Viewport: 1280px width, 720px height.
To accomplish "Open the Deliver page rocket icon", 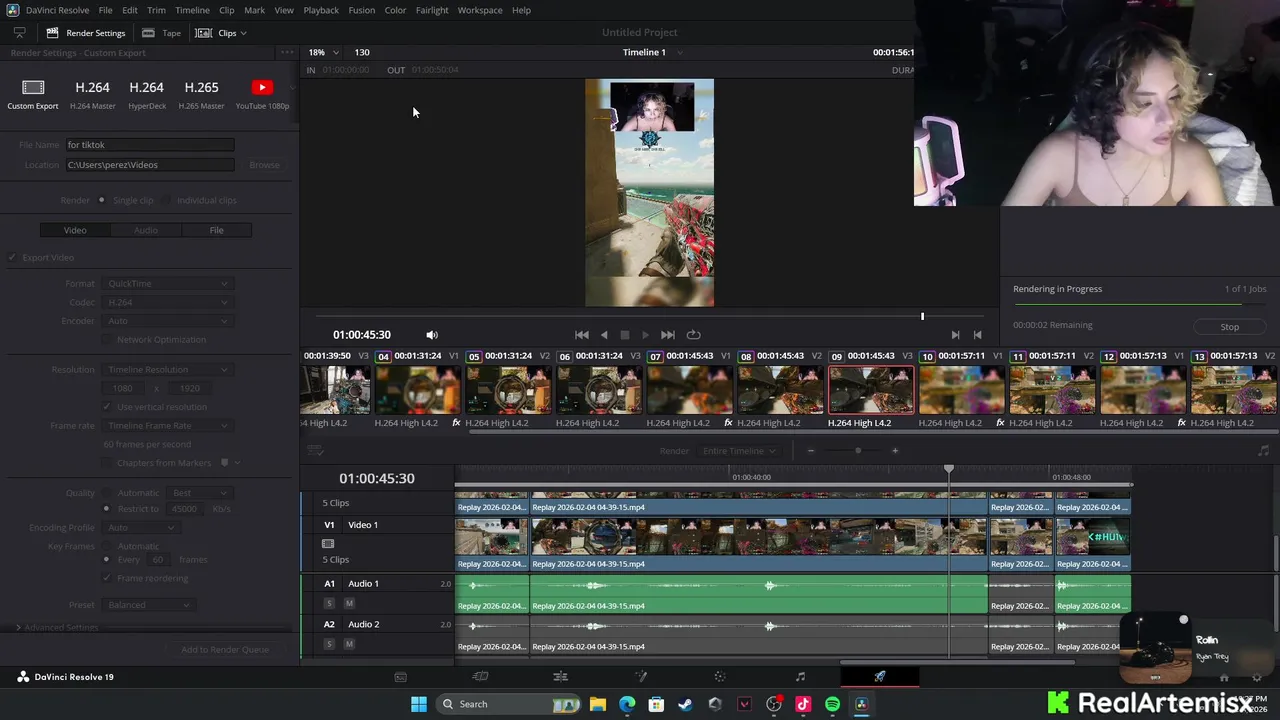I will click(880, 677).
